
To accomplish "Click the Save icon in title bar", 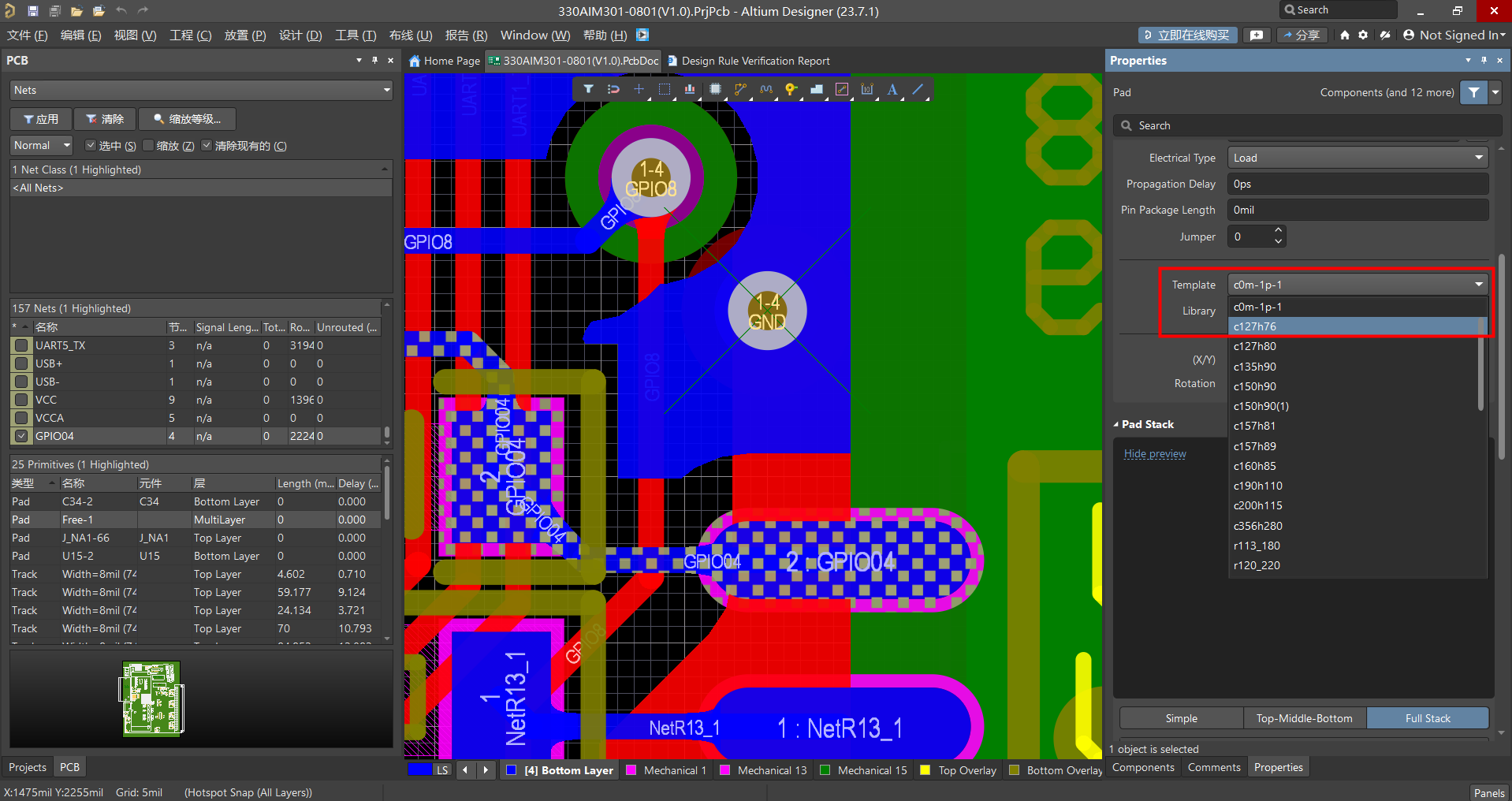I will (x=33, y=11).
